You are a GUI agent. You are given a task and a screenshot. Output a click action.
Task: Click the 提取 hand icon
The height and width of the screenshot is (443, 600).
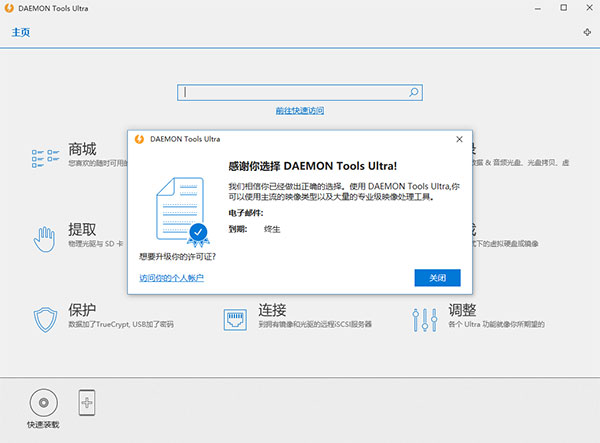(44, 239)
